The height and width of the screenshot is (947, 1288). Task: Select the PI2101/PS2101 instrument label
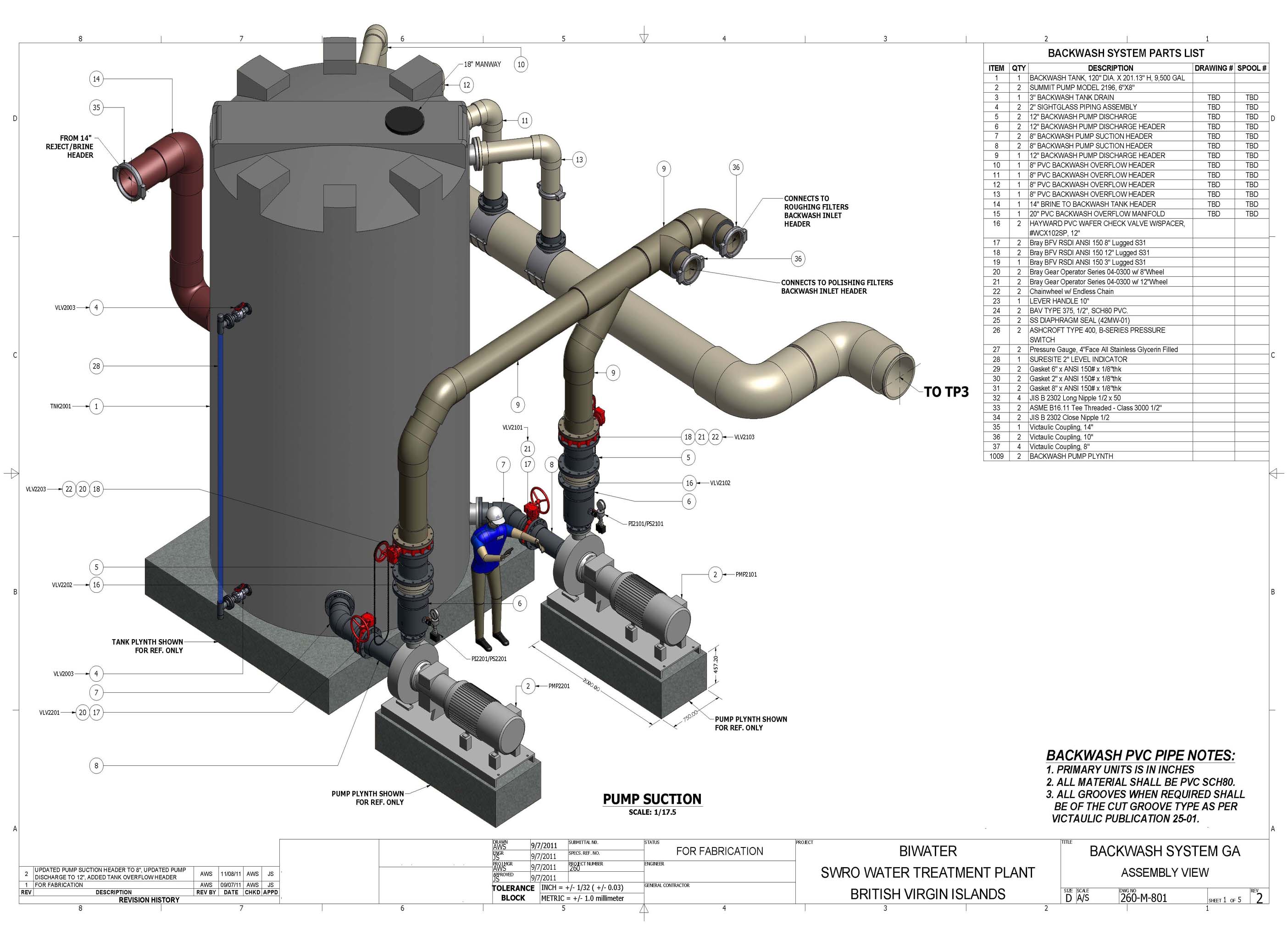[646, 524]
